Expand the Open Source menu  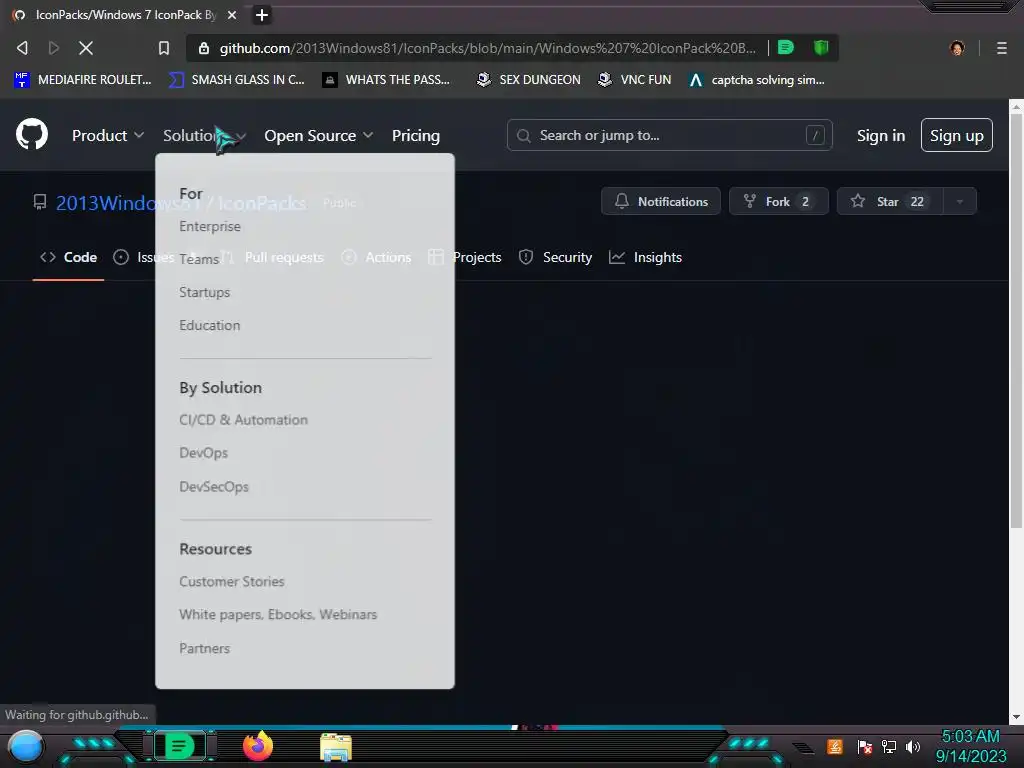pyautogui.click(x=319, y=135)
